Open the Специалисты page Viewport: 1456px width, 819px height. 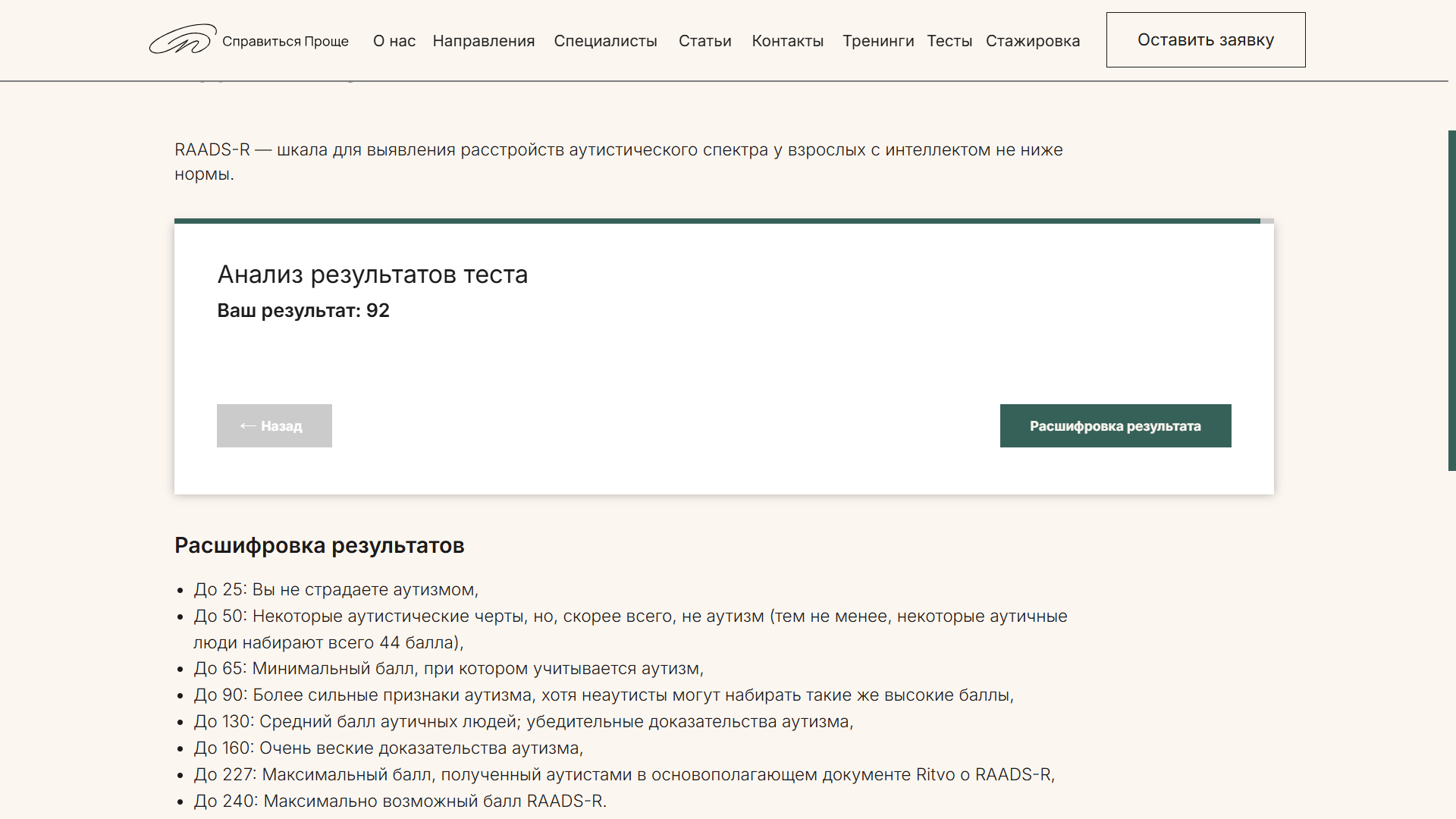click(605, 41)
